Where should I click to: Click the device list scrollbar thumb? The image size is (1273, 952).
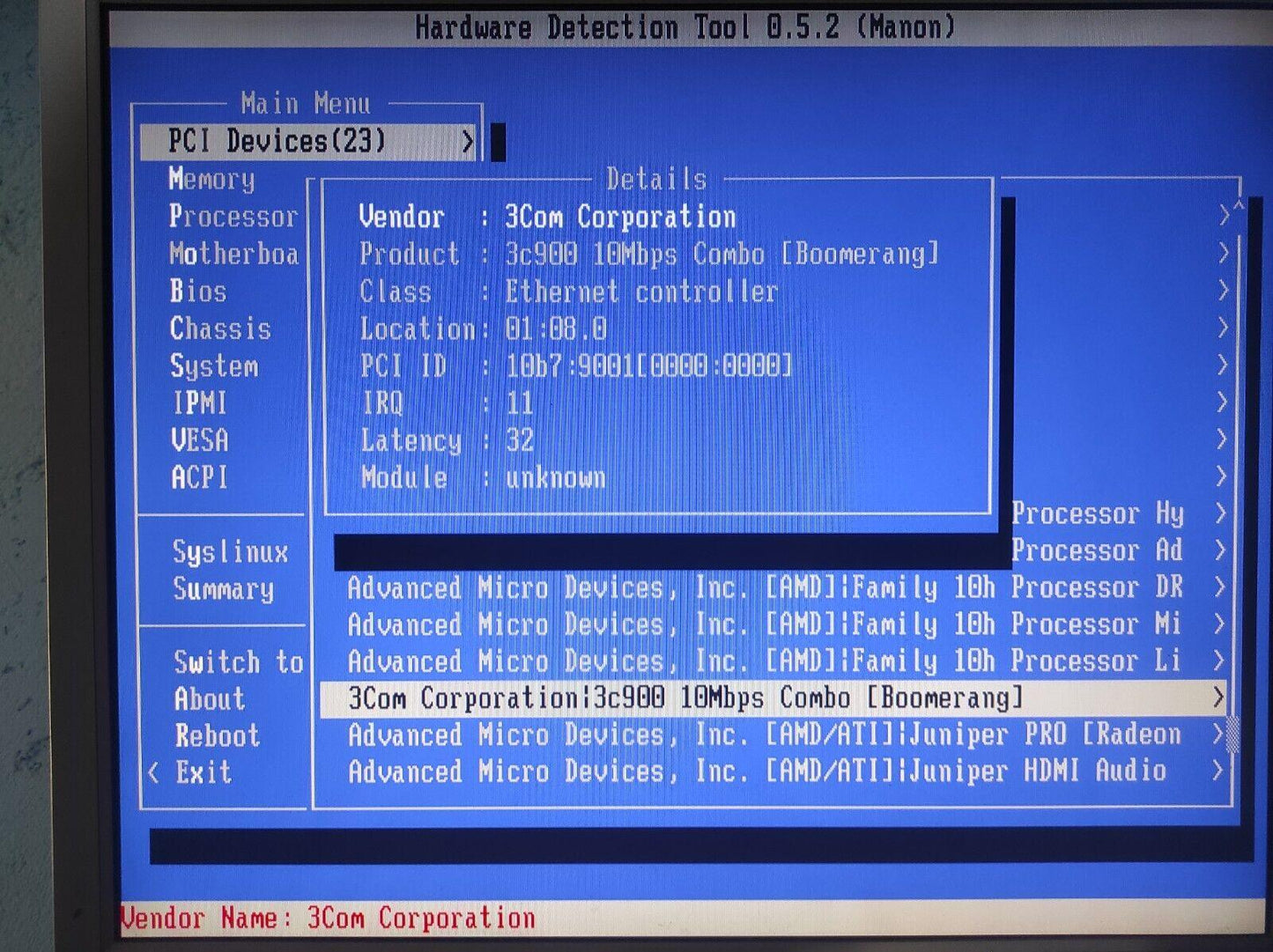[1232, 734]
